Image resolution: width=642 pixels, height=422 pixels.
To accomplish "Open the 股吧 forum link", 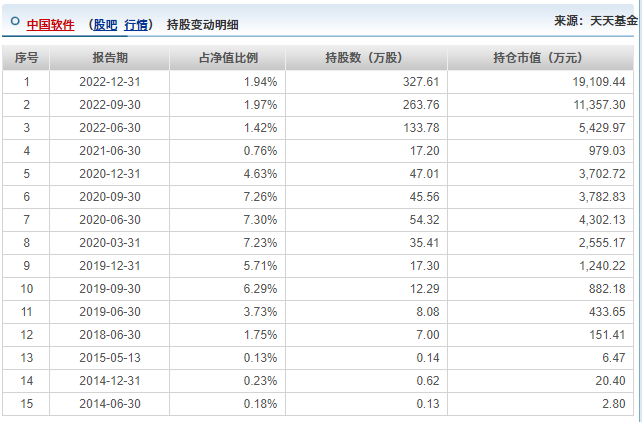I will point(104,24).
